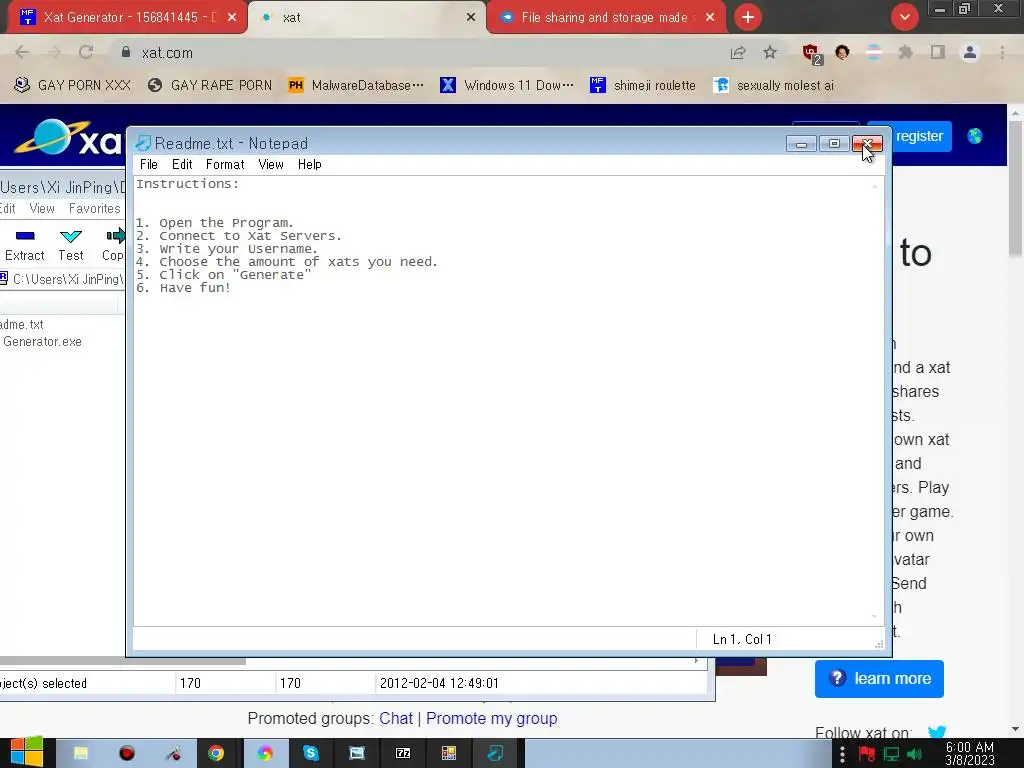Share this page using the share icon
The width and height of the screenshot is (1024, 768).
pos(738,53)
